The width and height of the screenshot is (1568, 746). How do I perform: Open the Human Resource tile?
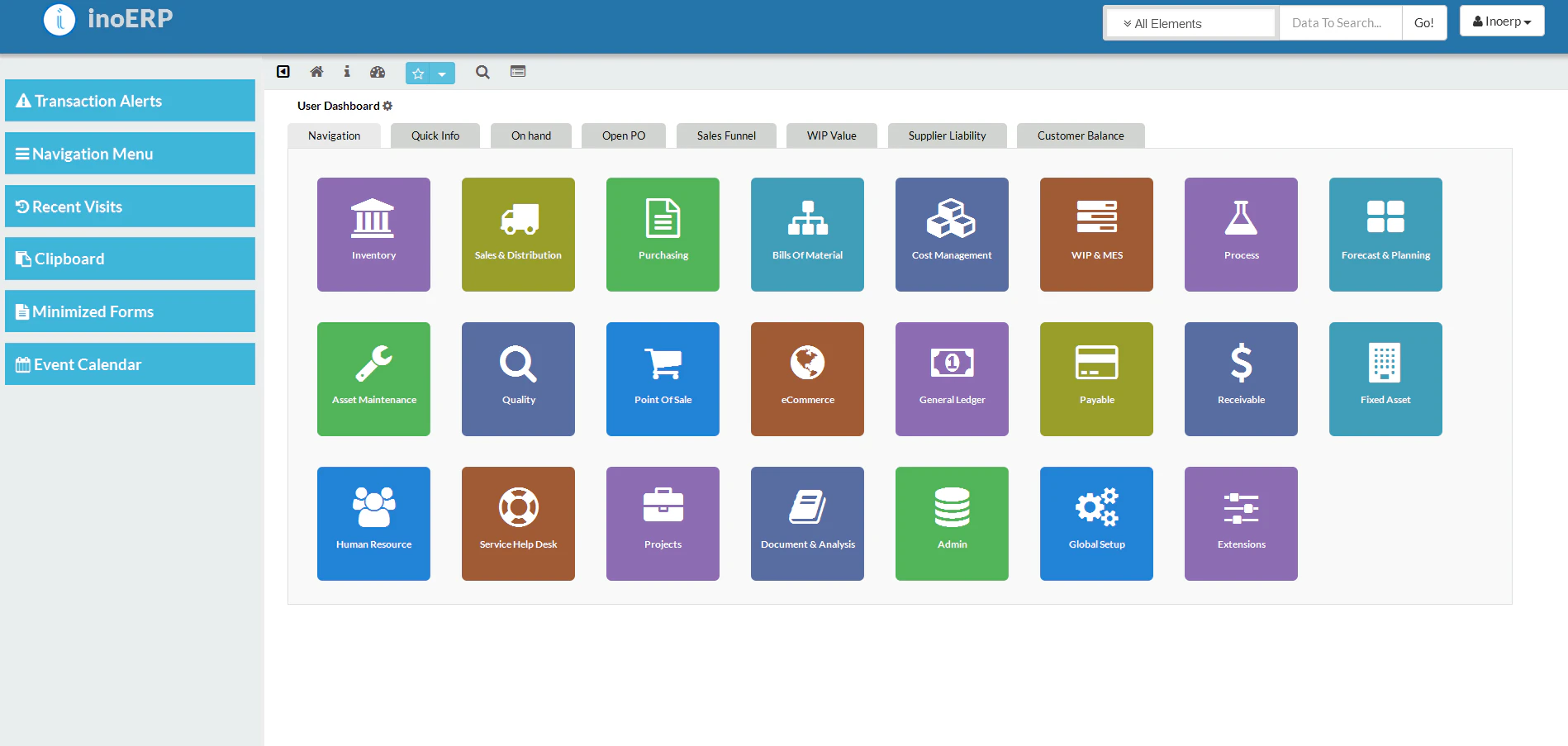pyautogui.click(x=373, y=524)
